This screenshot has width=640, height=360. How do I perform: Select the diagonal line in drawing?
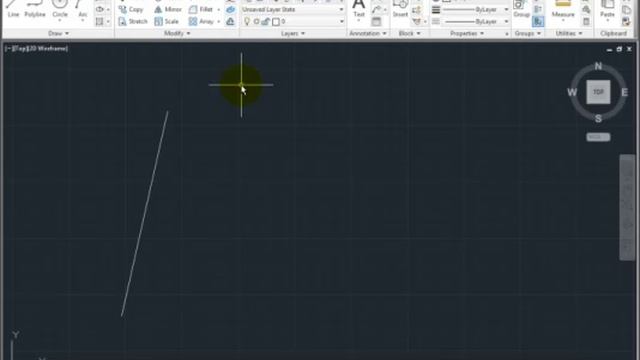click(x=145, y=213)
